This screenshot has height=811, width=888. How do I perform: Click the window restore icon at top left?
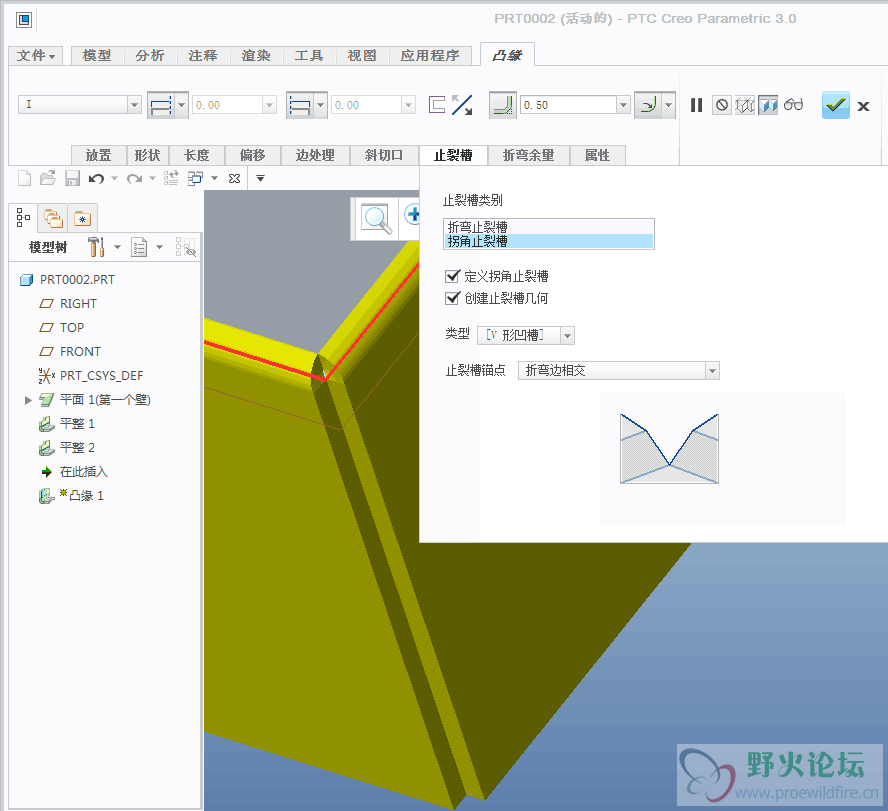click(x=23, y=20)
